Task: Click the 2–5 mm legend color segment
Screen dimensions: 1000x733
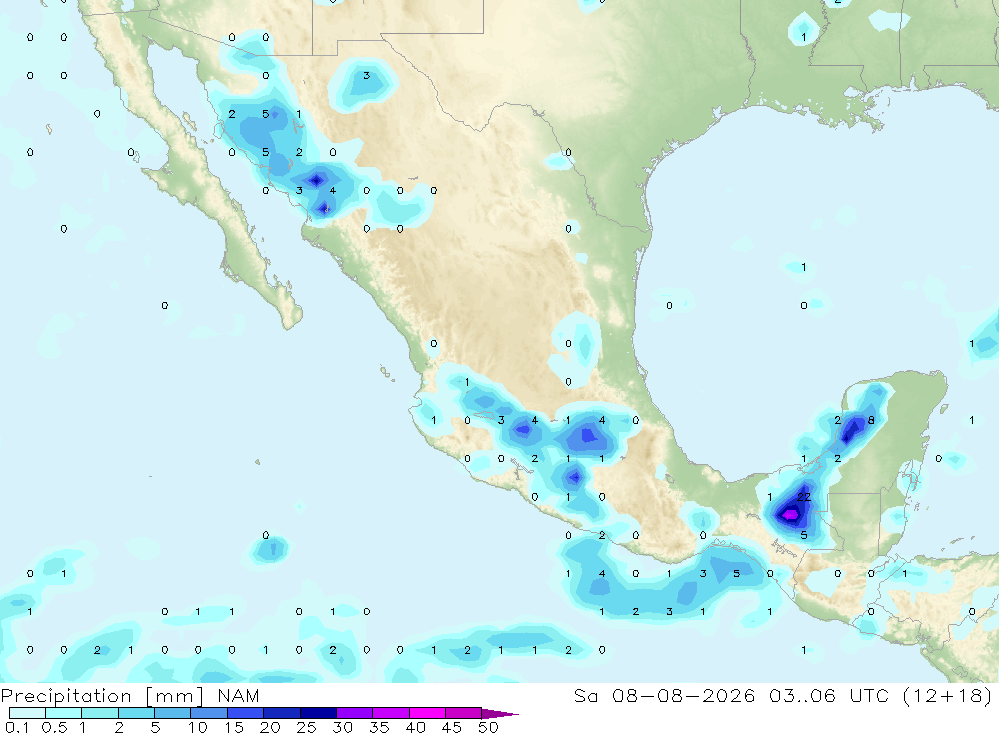Action: coord(136,713)
